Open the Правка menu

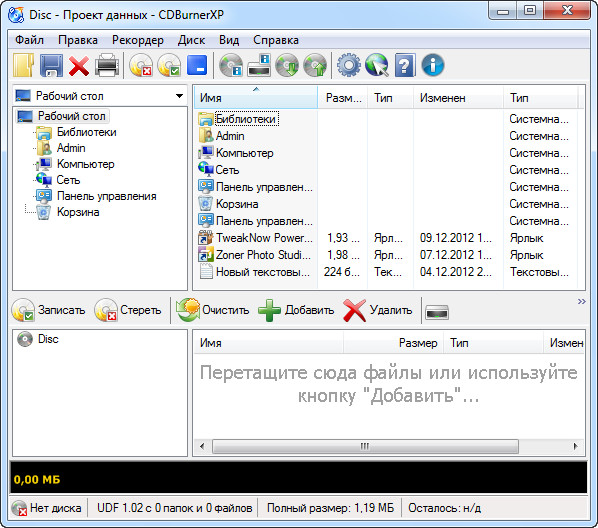tap(78, 40)
